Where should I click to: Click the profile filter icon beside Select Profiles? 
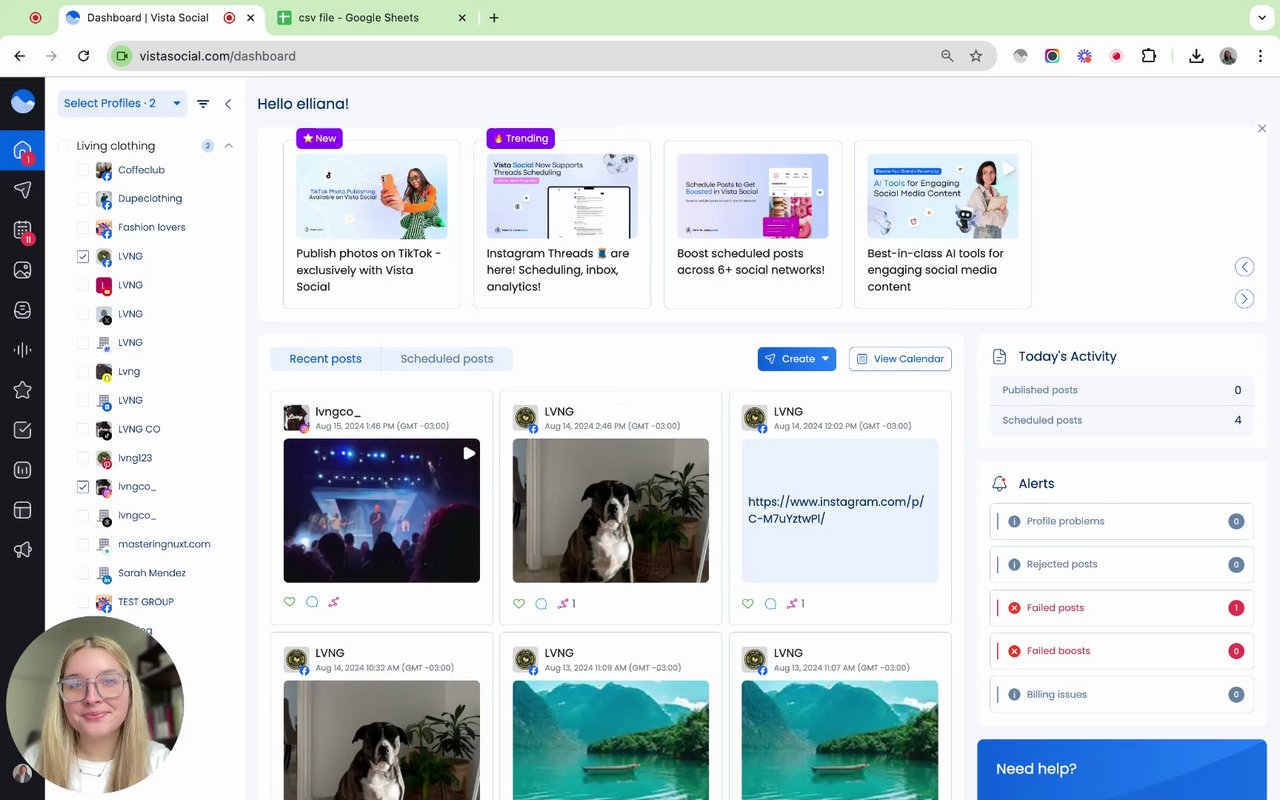pos(203,104)
